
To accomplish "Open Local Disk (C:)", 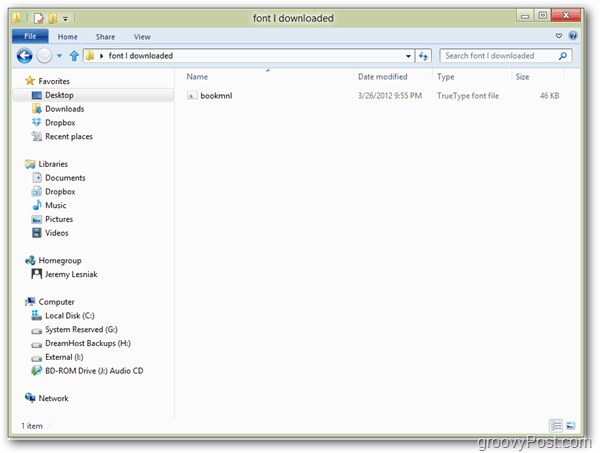I will click(x=70, y=316).
